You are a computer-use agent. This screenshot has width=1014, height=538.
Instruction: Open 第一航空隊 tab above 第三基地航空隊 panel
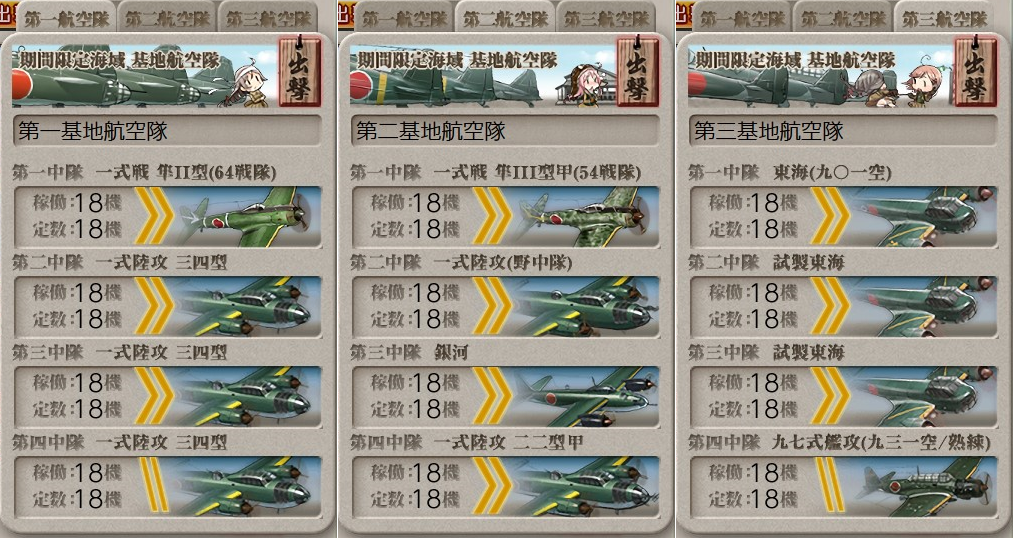[742, 17]
